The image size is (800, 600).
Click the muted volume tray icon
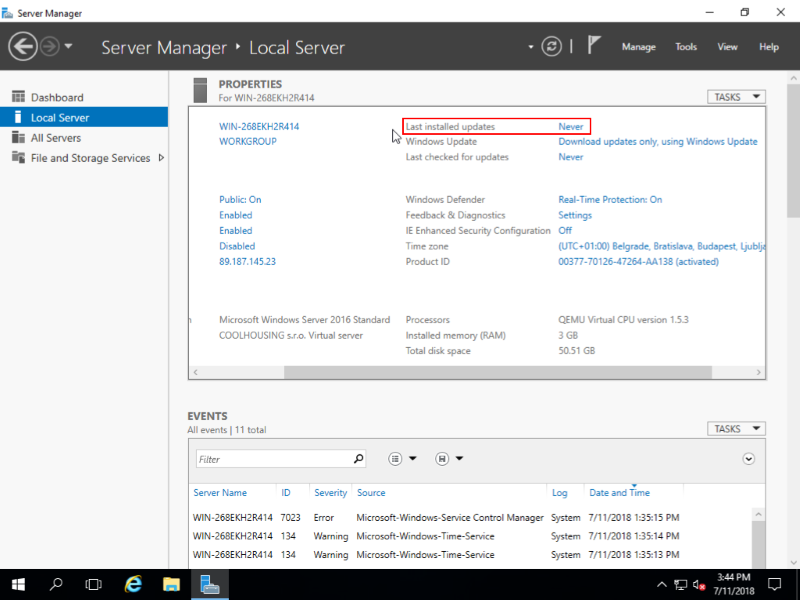click(699, 585)
